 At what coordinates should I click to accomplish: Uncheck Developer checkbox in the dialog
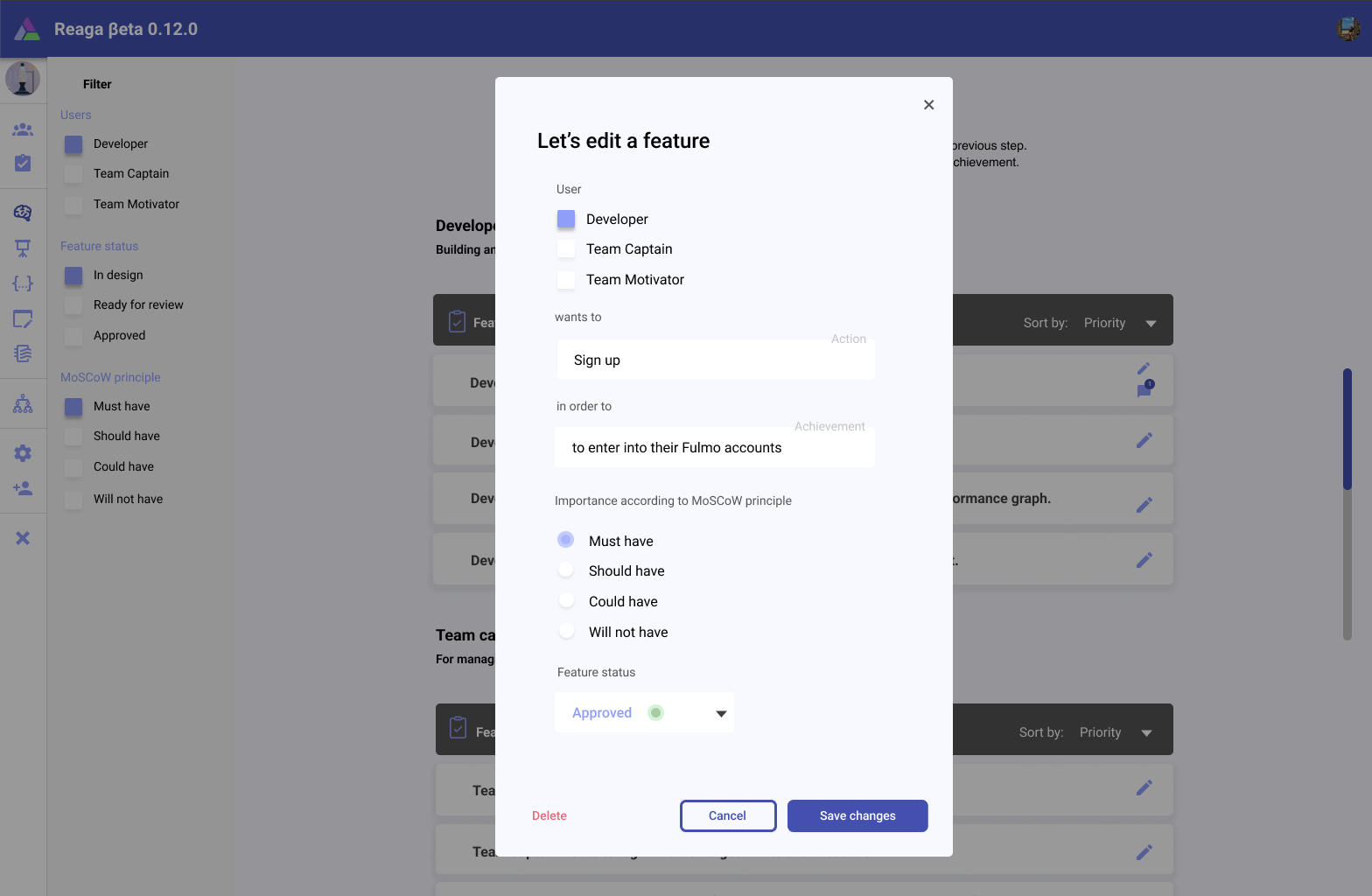pos(566,219)
